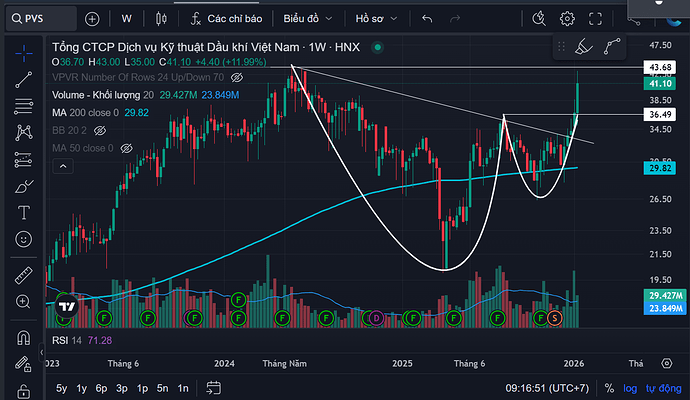
Task: Select the XABCD pattern tool
Action: click(24, 132)
